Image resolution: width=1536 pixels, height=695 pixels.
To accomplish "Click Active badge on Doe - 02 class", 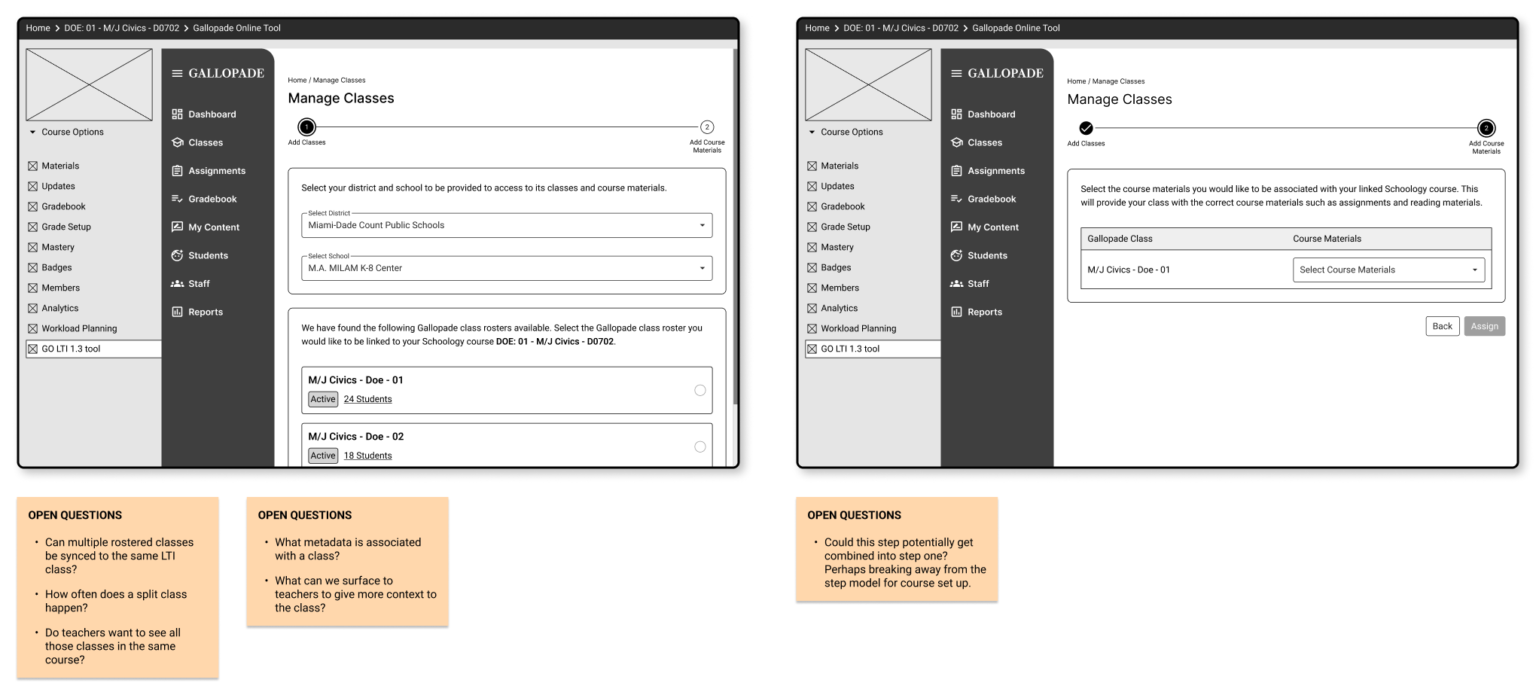I will pos(323,455).
